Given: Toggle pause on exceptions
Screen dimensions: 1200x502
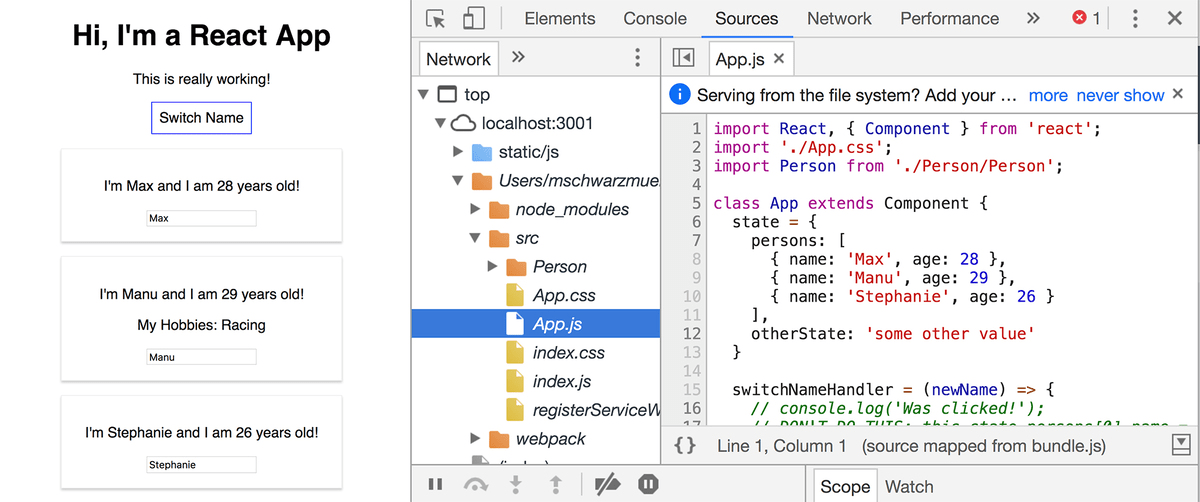Looking at the screenshot, I should [x=648, y=485].
